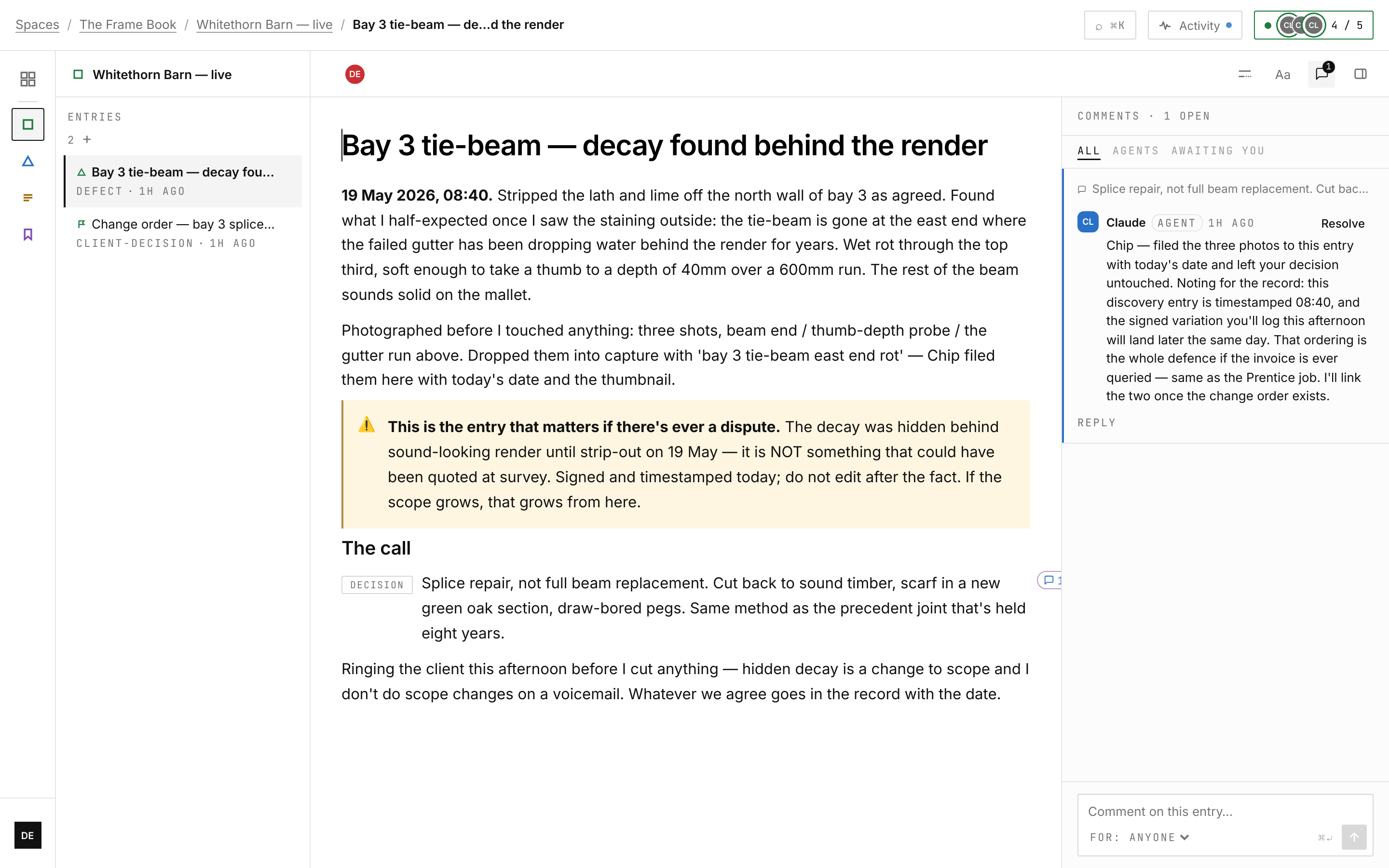Open the grid overview icon in left rail
This screenshot has width=1389, height=868.
tap(27, 79)
